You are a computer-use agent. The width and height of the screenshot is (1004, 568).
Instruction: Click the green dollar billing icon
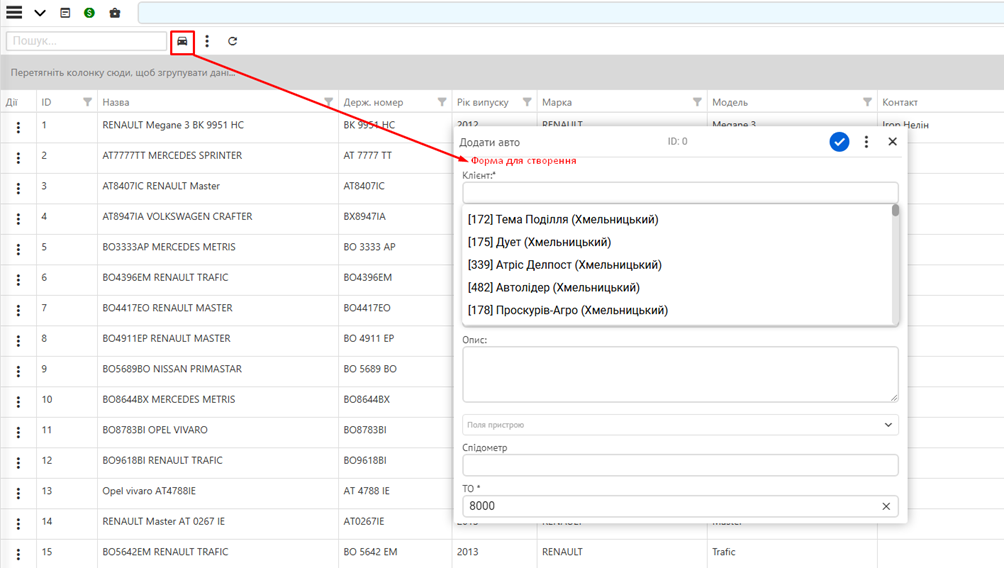click(90, 13)
